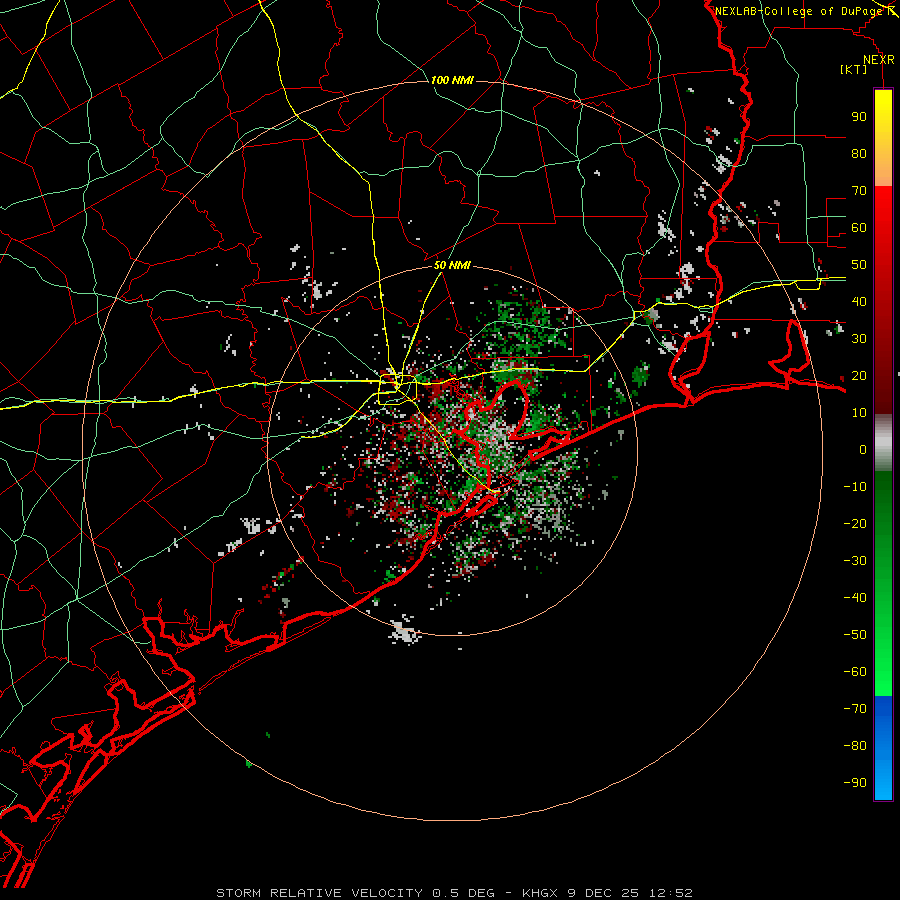Click the Storm Relative Velocity footer caption

point(454,893)
